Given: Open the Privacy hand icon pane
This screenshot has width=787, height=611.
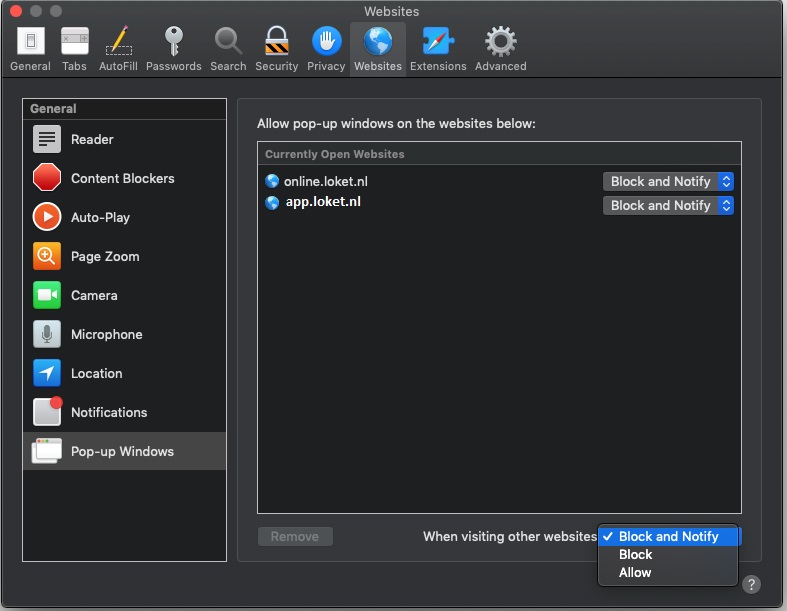Looking at the screenshot, I should point(326,48).
